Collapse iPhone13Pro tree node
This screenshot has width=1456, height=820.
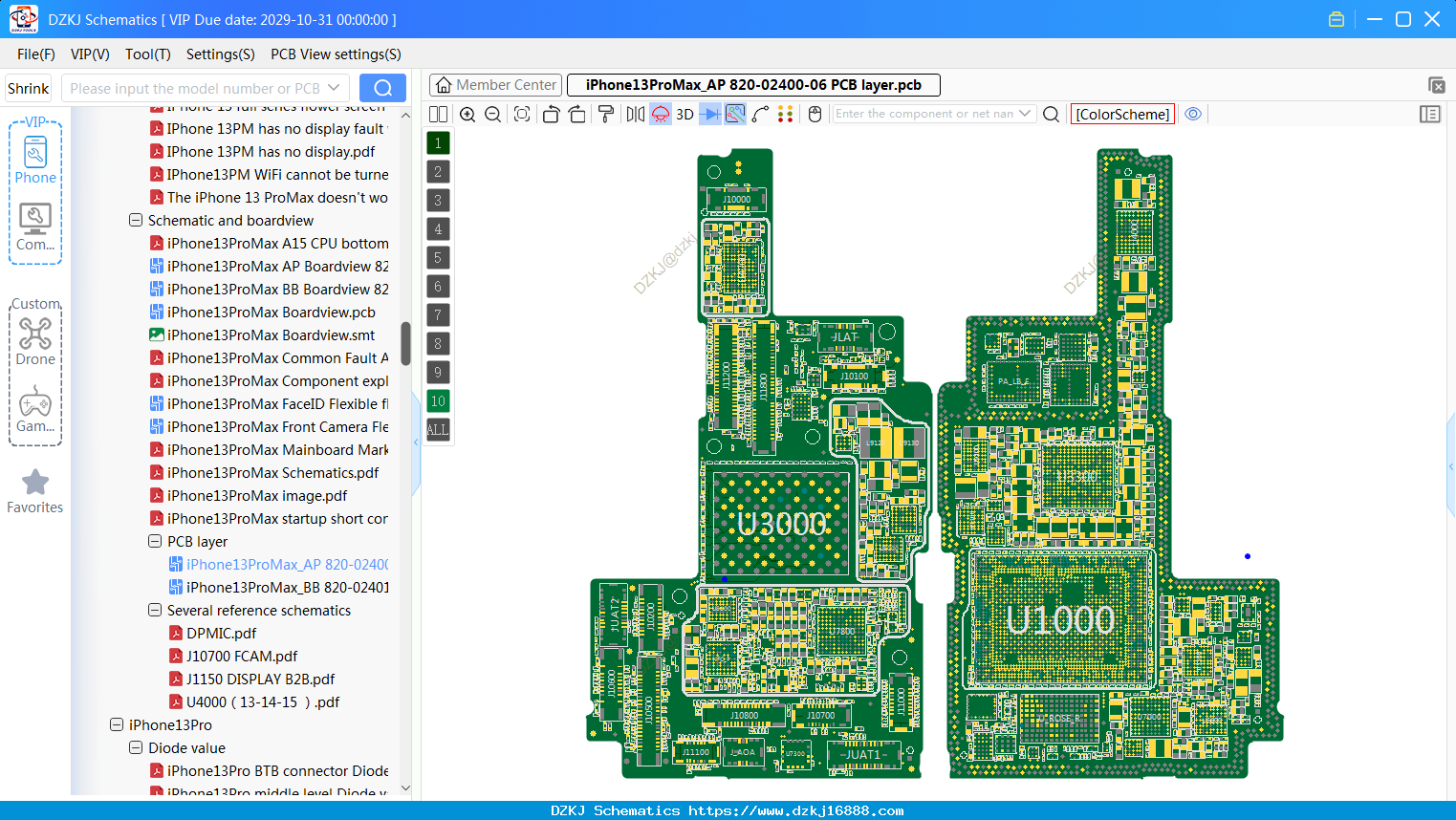pos(117,724)
